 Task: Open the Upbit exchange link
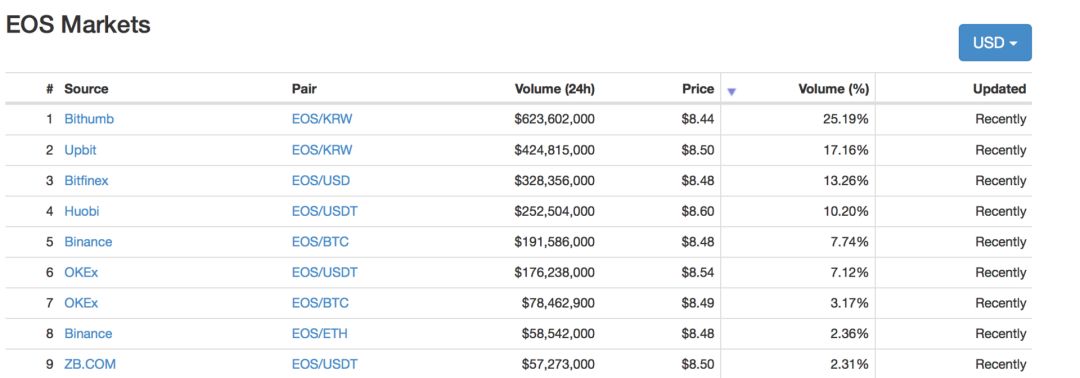(x=81, y=150)
